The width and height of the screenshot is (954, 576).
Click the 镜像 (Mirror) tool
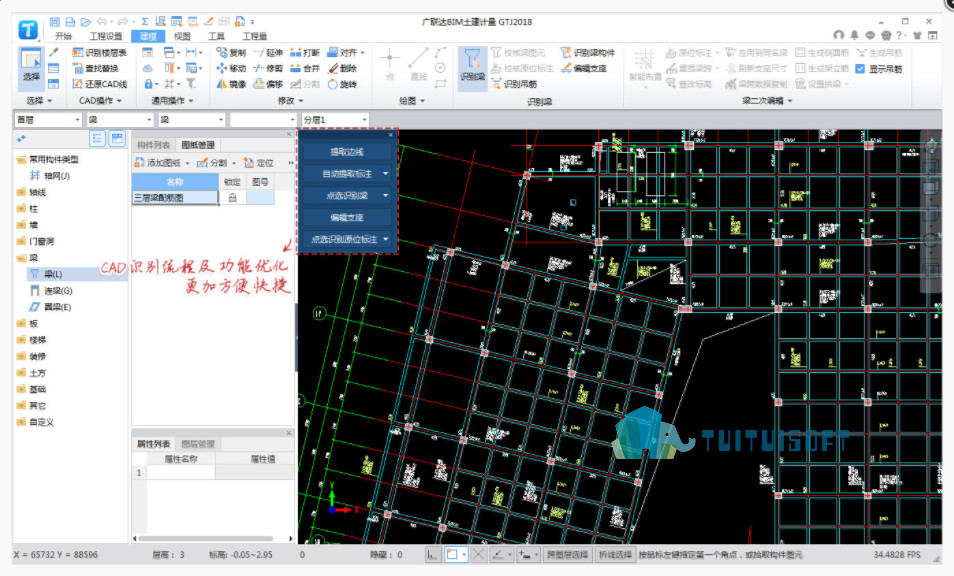(231, 84)
